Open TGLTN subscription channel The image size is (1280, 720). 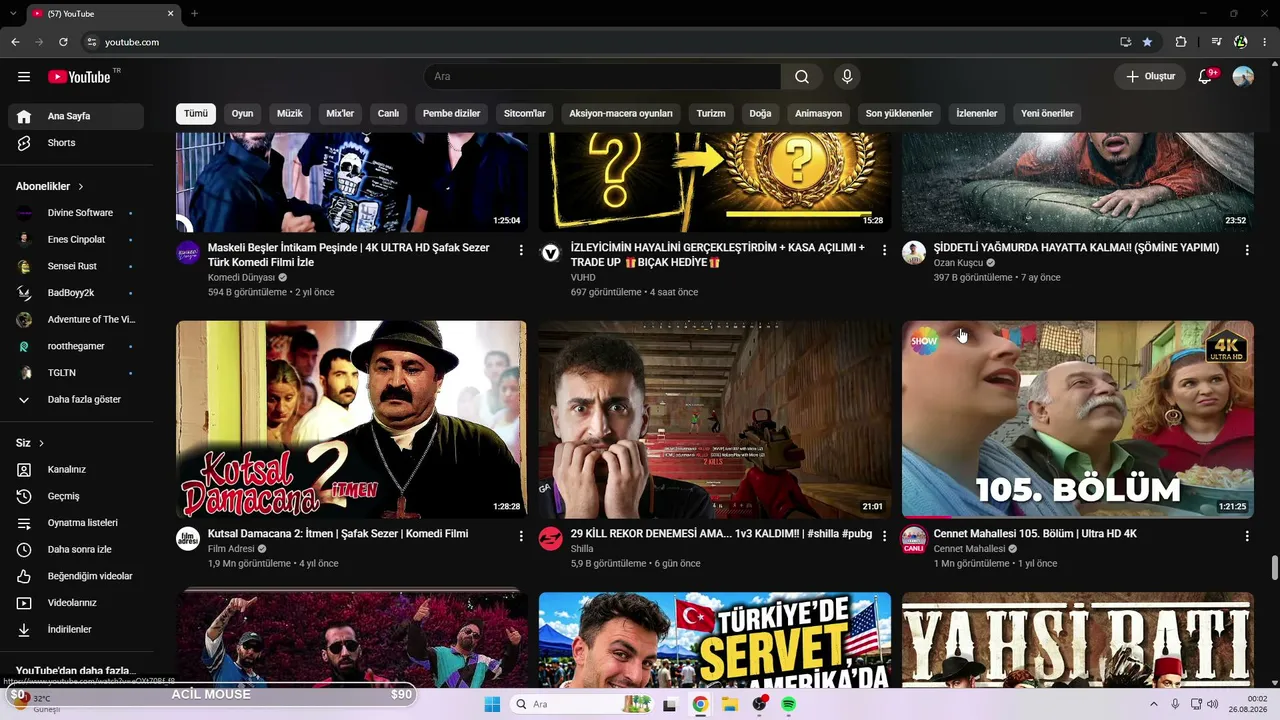coord(76,373)
